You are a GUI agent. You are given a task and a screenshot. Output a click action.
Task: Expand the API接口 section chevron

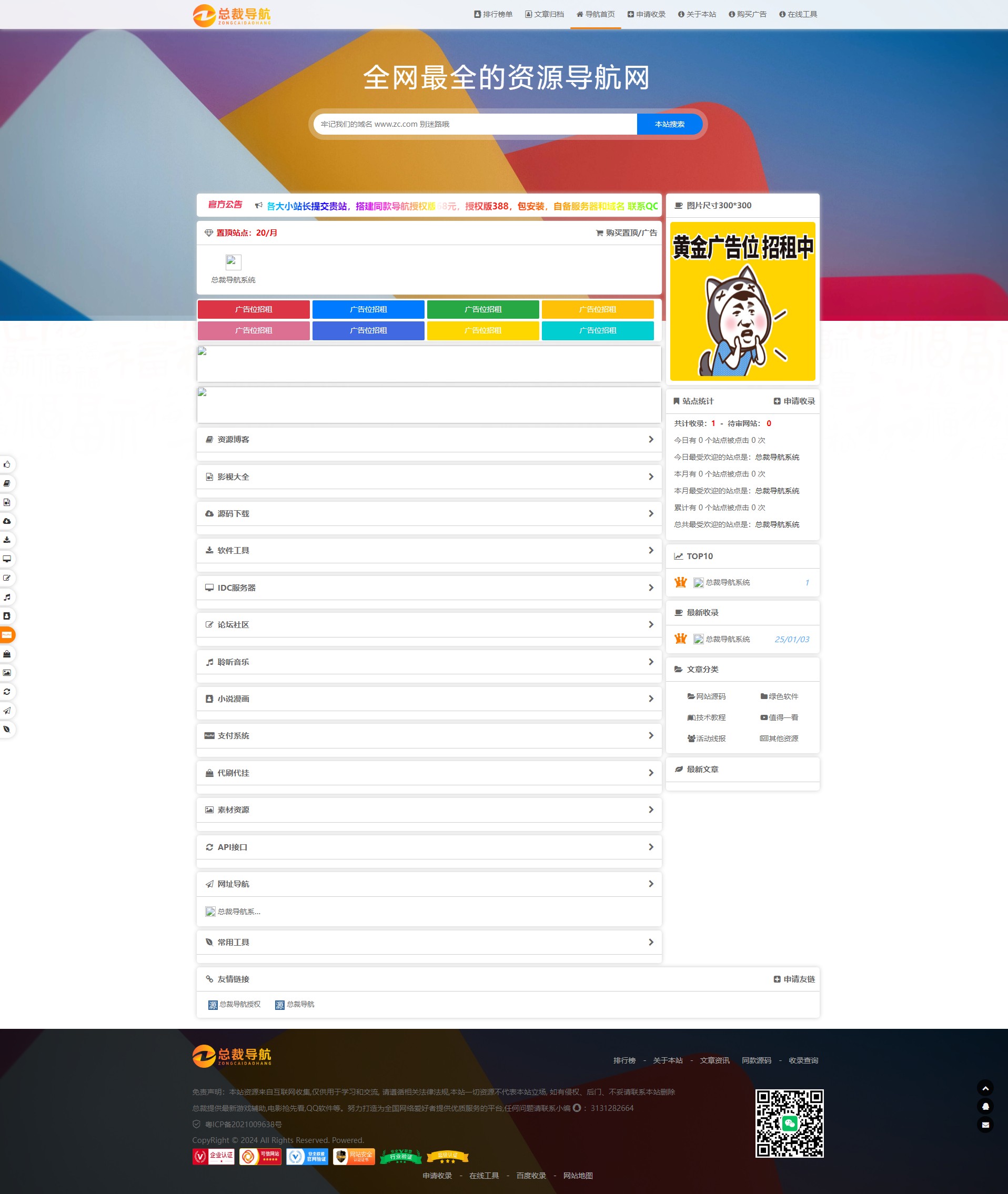tap(651, 847)
